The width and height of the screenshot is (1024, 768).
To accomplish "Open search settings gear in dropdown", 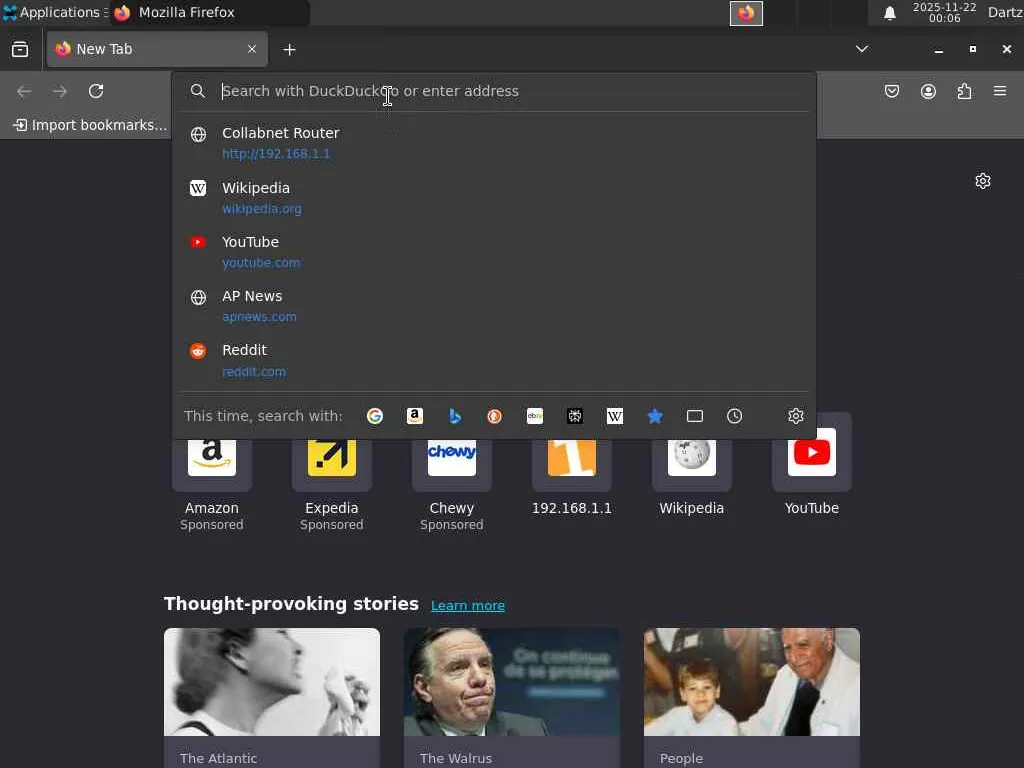I will (x=795, y=416).
